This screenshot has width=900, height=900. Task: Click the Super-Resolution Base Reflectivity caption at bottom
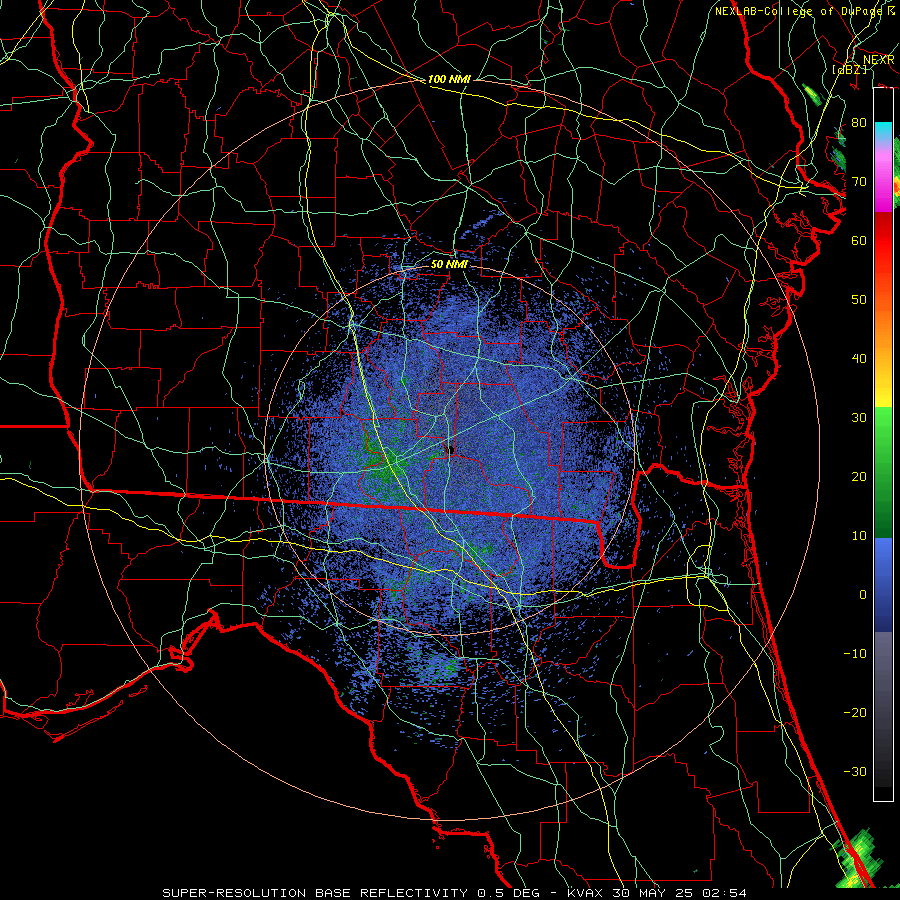[455, 893]
